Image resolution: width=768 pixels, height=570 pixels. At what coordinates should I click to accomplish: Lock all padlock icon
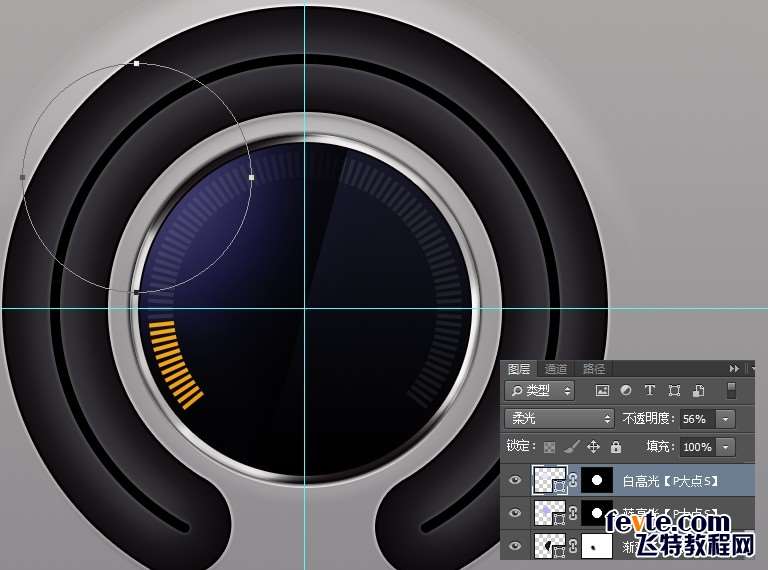pyautogui.click(x=616, y=447)
